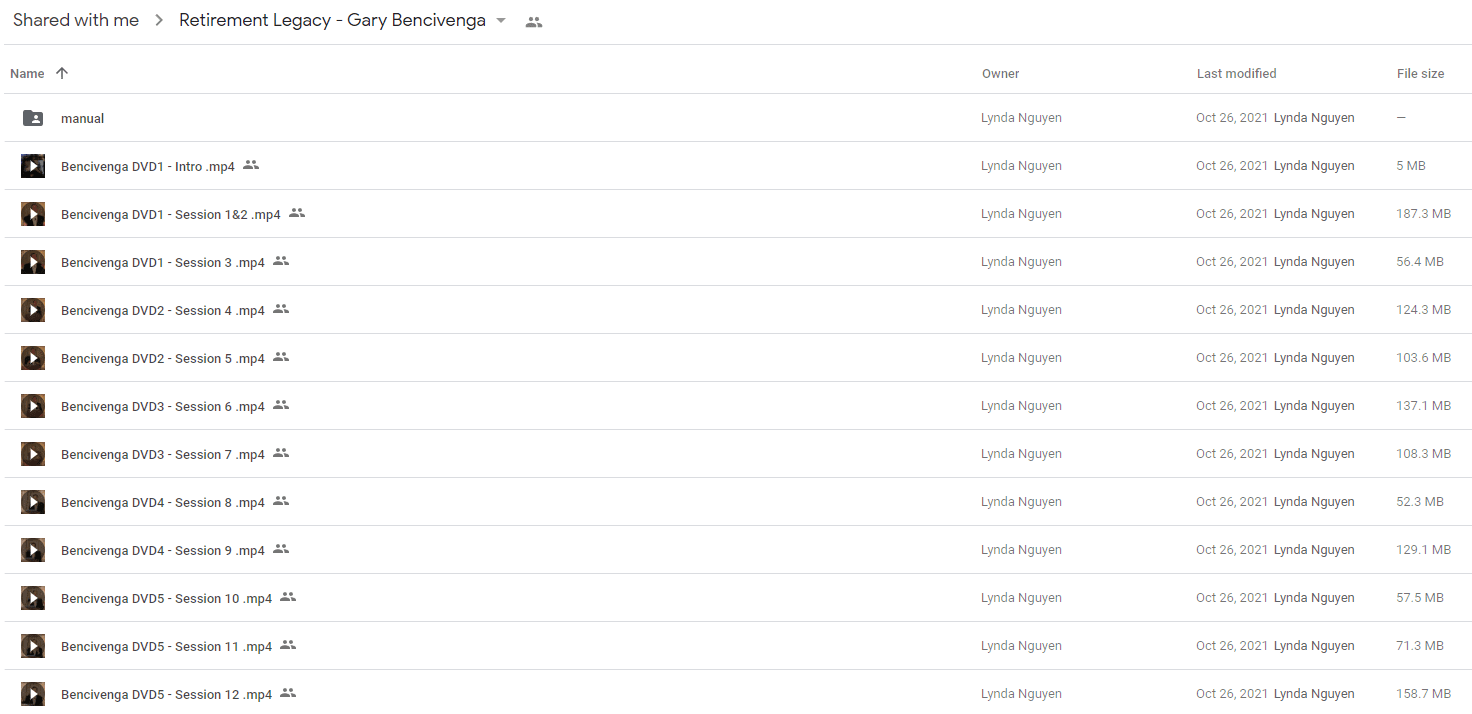Click video icon for DVD5 Session 10
The height and width of the screenshot is (714, 1472).
[33, 598]
